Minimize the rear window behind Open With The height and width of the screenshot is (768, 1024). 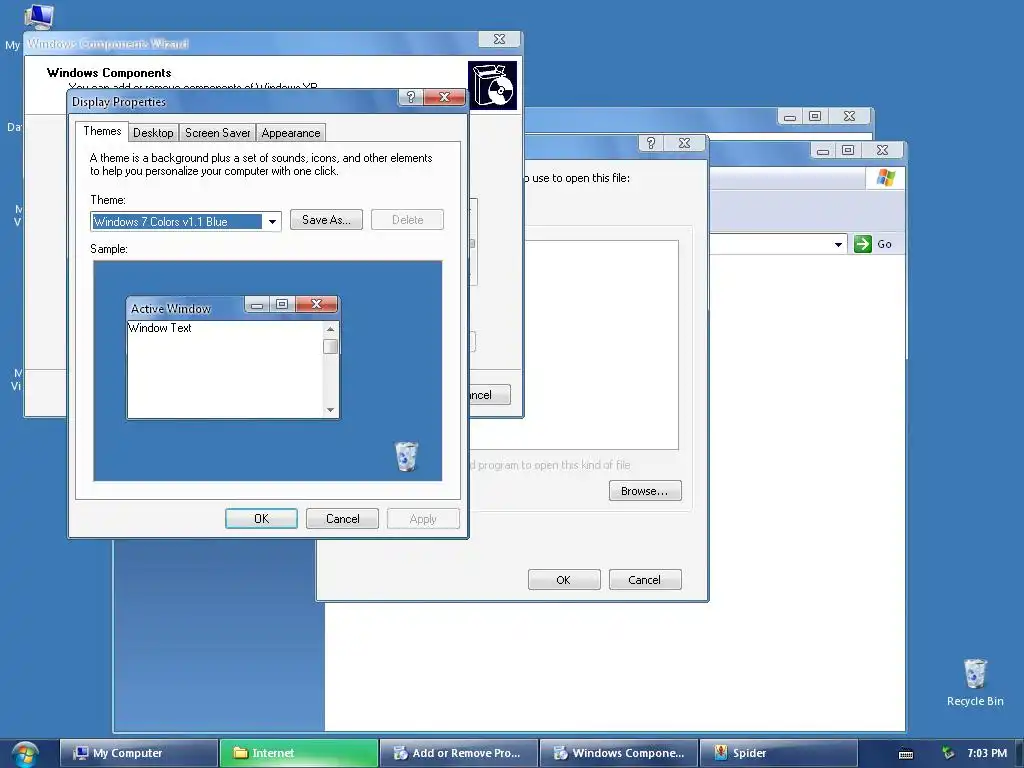click(x=790, y=117)
